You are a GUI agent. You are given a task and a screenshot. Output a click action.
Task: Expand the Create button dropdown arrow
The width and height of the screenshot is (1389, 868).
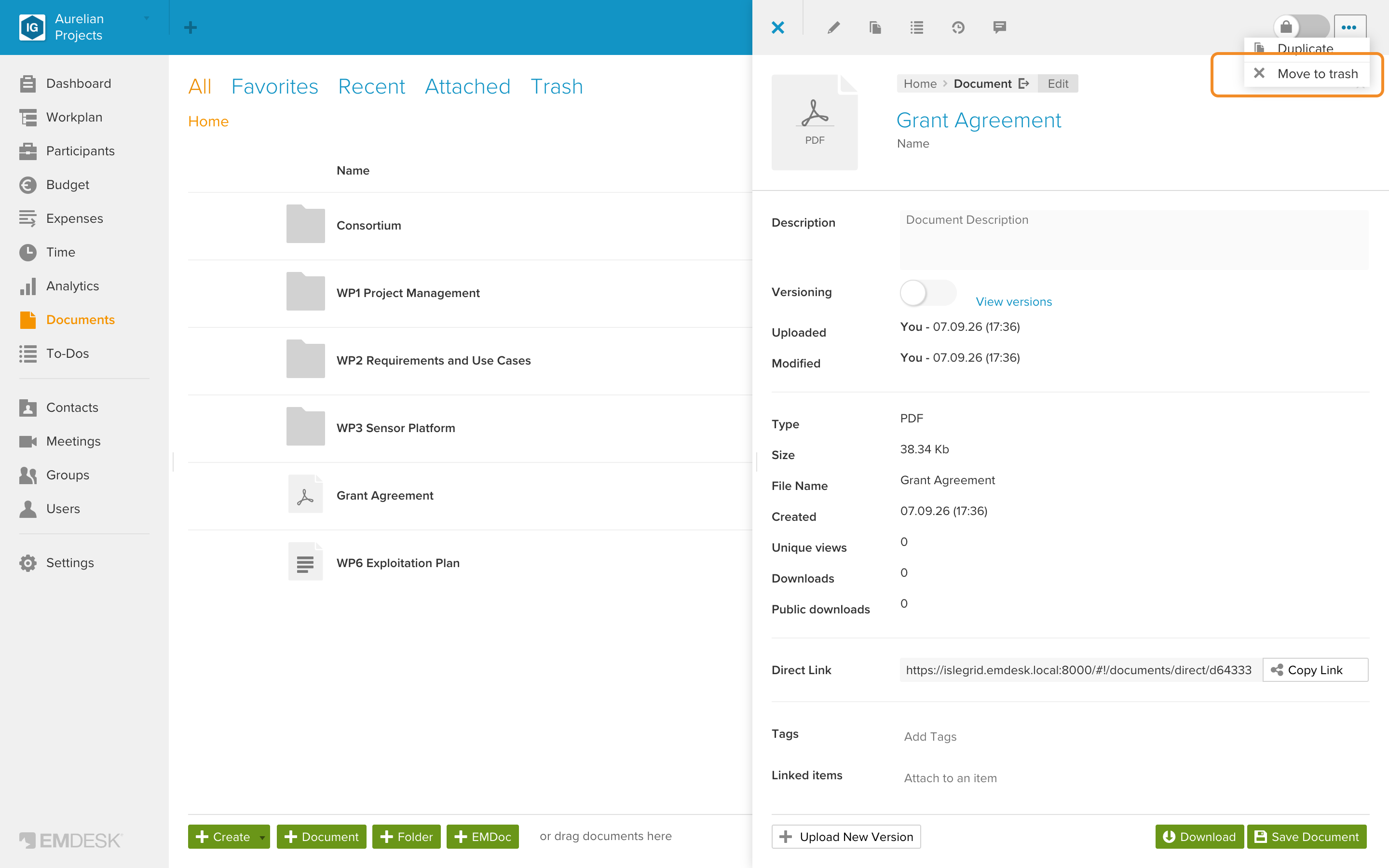coord(262,837)
